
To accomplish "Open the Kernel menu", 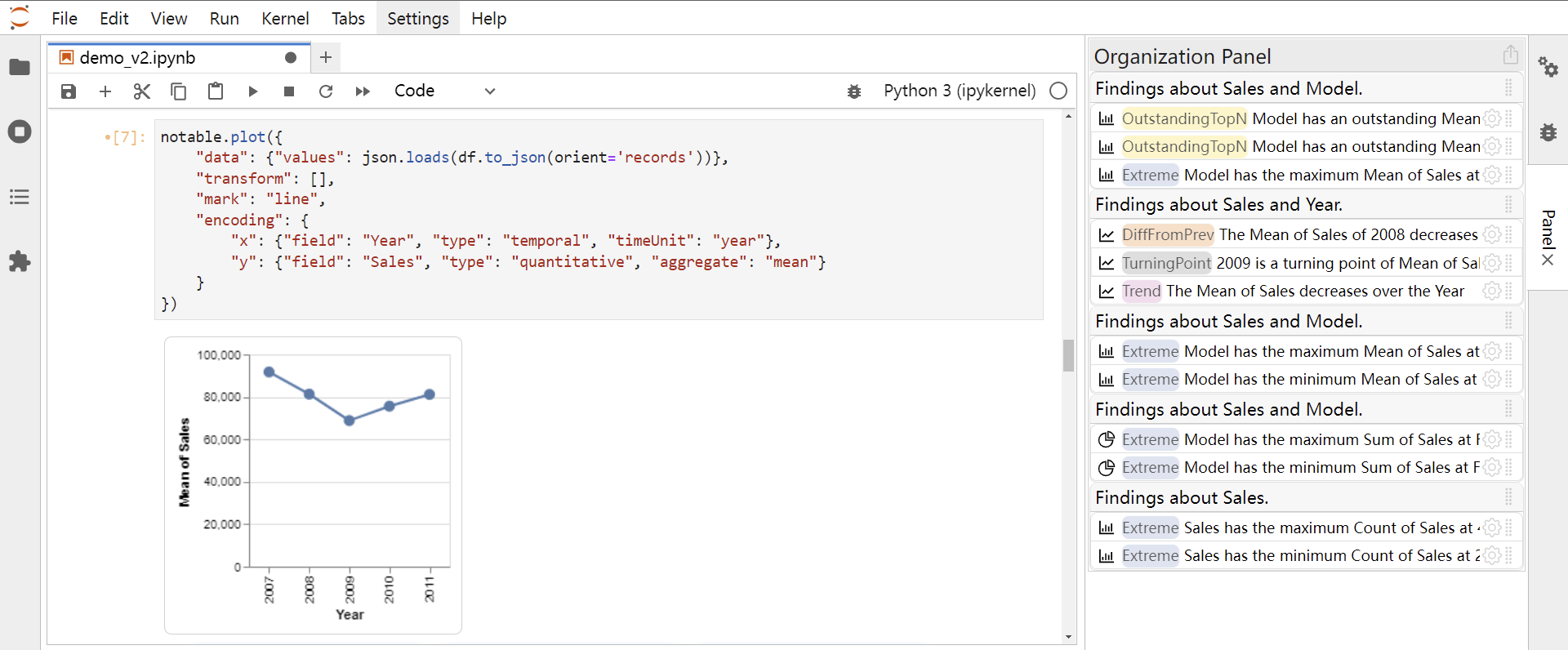I will click(x=284, y=18).
